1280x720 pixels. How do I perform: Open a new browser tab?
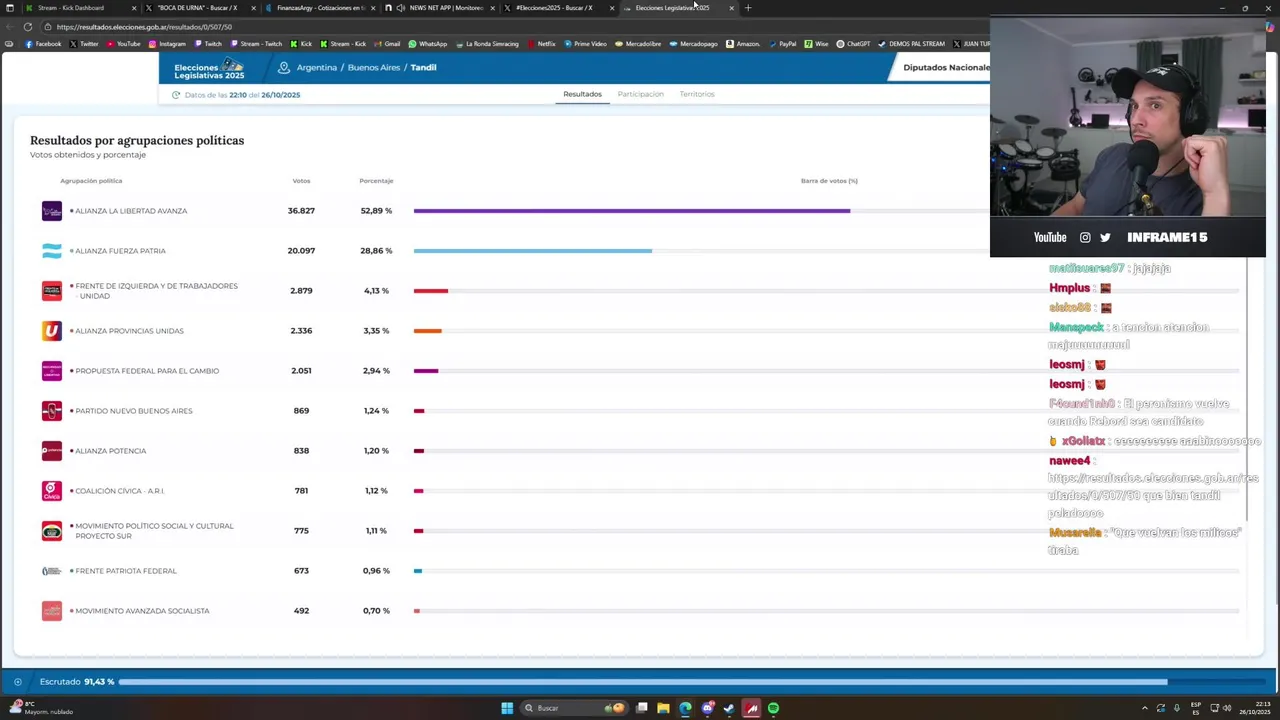point(748,8)
